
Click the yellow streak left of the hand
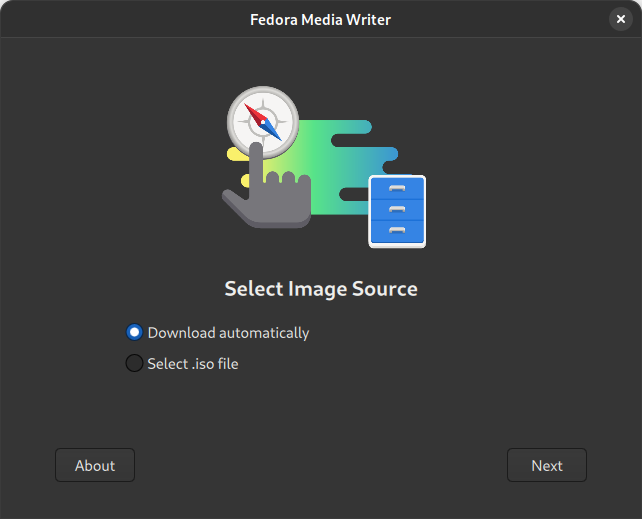click(237, 154)
